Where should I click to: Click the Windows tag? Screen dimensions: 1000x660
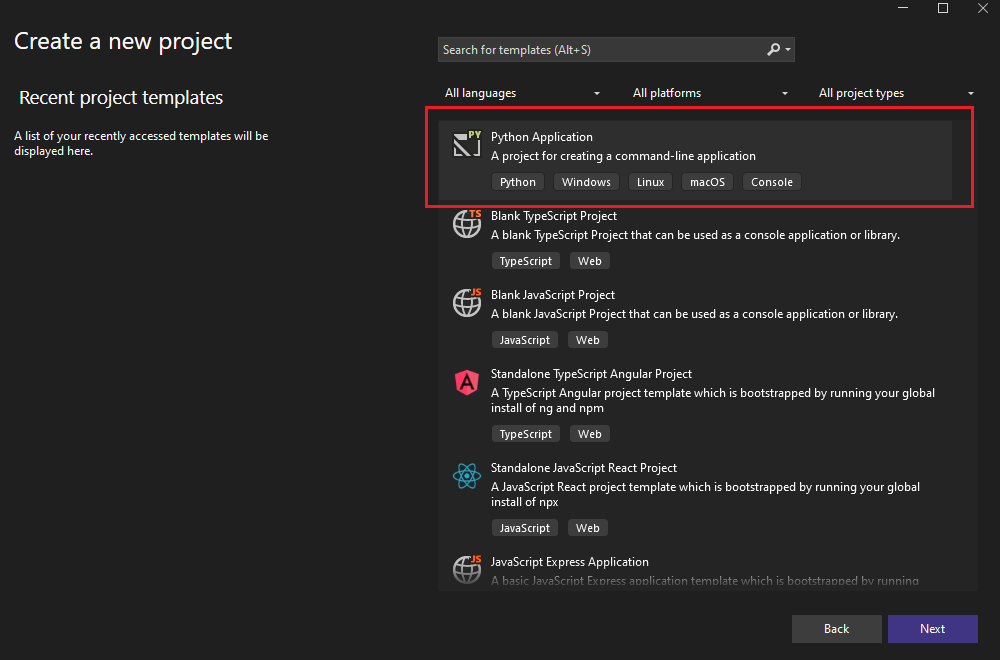(x=586, y=182)
